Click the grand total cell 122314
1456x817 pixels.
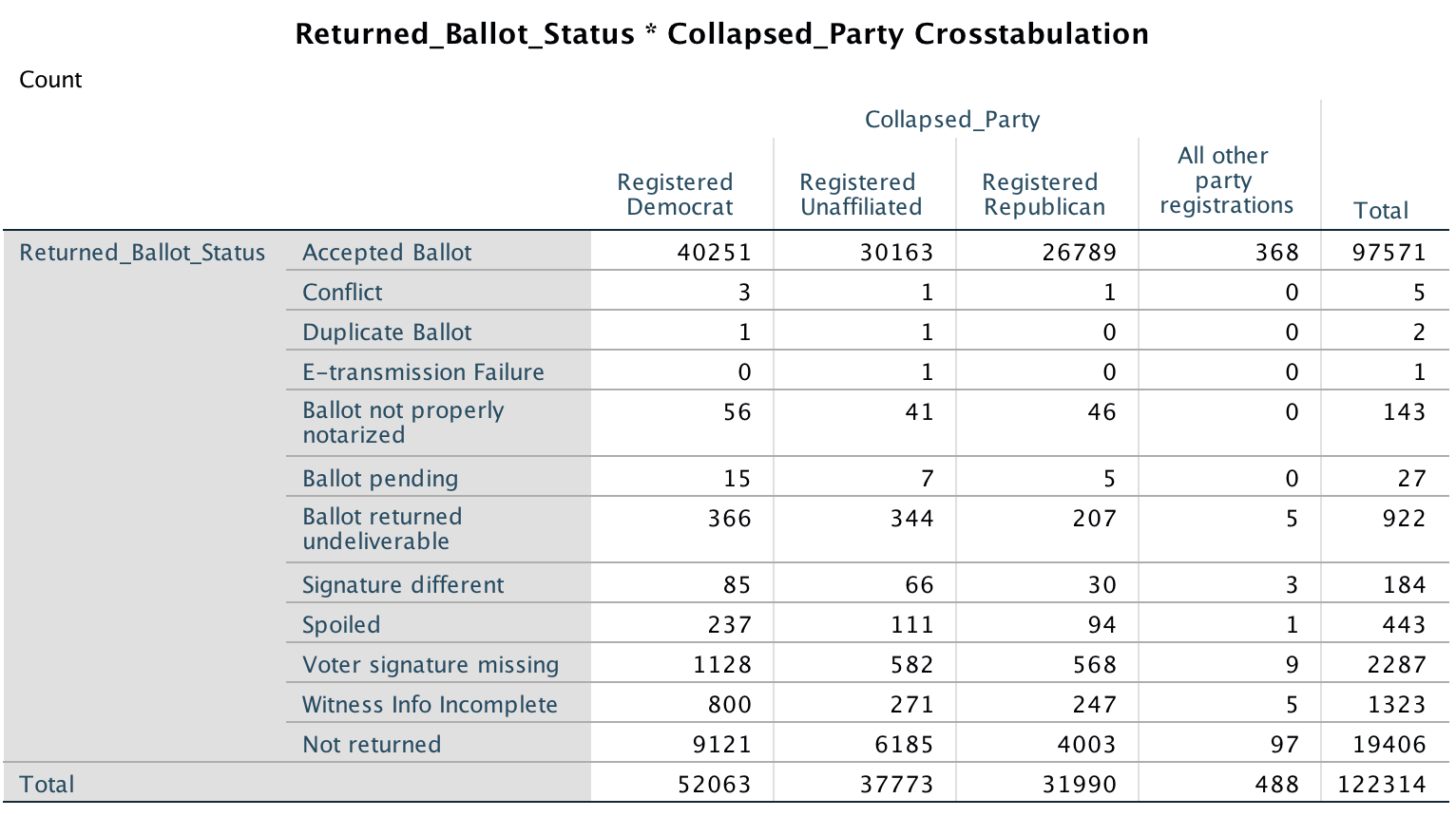click(x=1381, y=785)
